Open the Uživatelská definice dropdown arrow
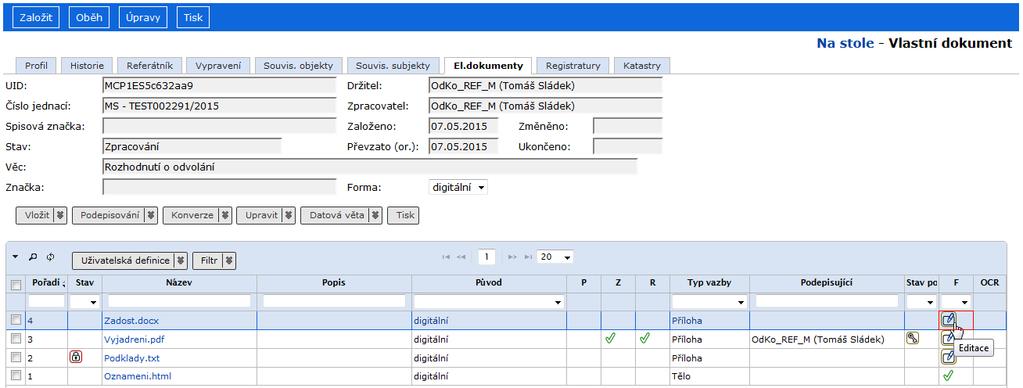 [x=181, y=261]
